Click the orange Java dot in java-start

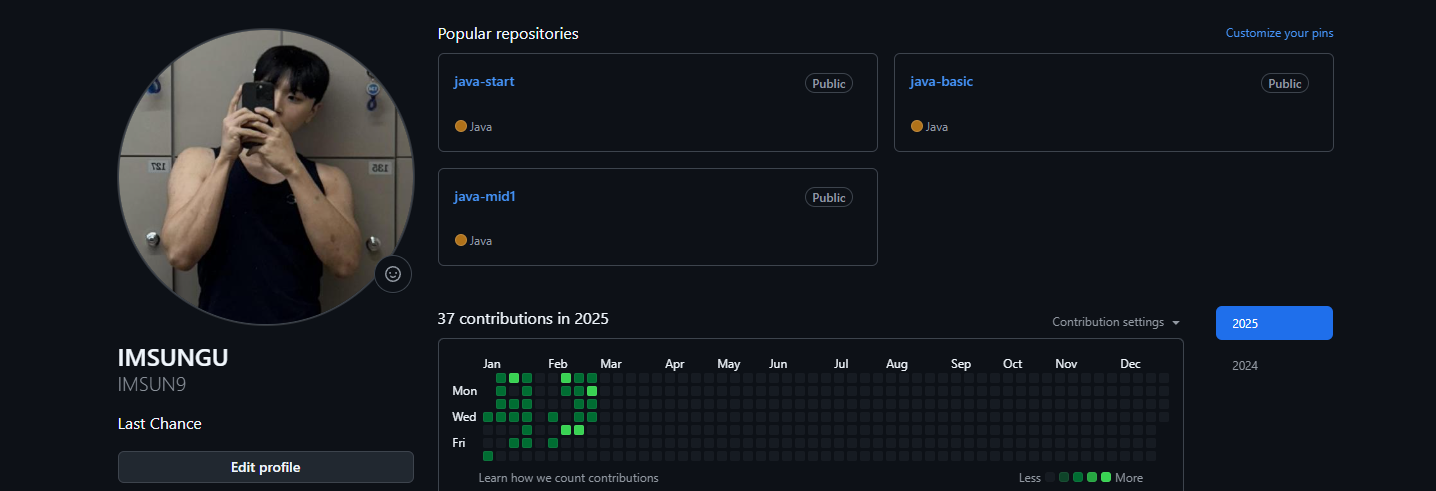(x=461, y=126)
